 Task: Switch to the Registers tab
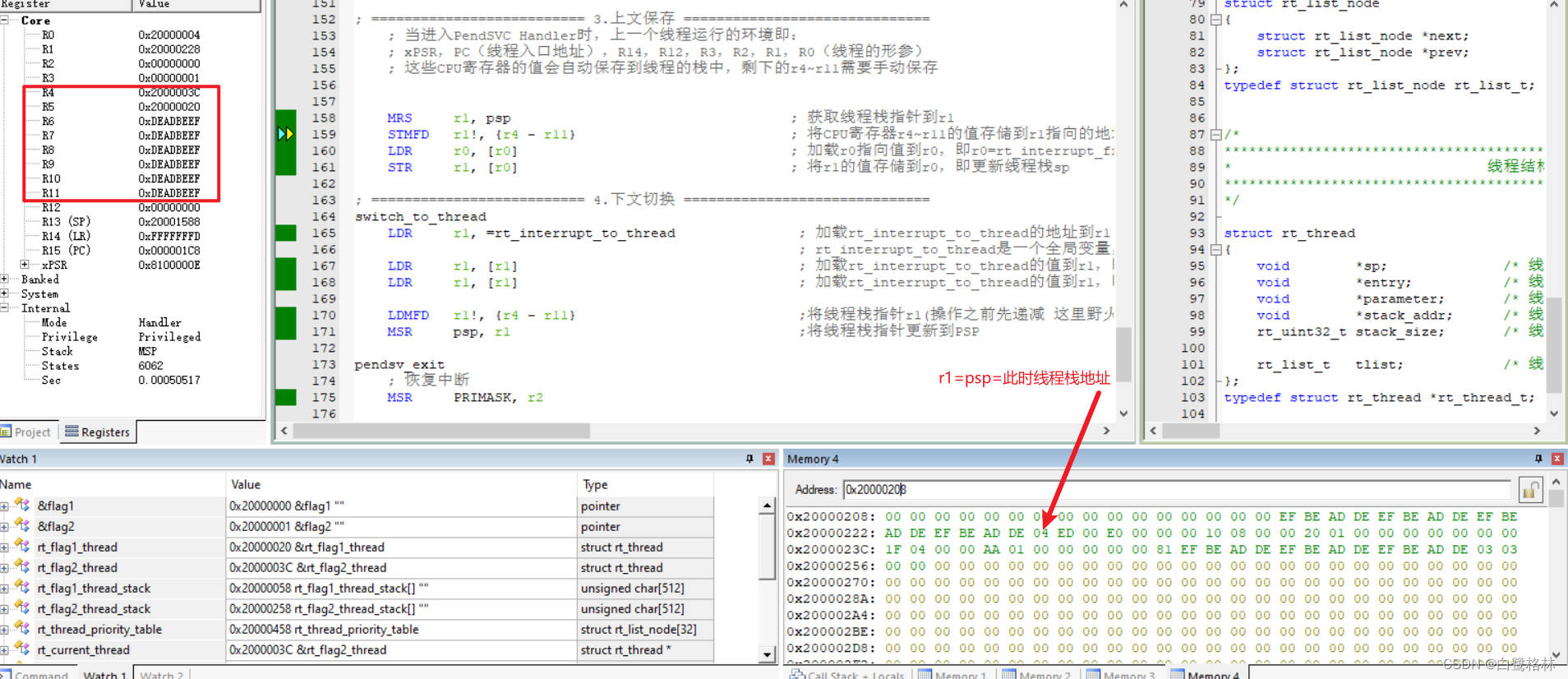coord(98,432)
